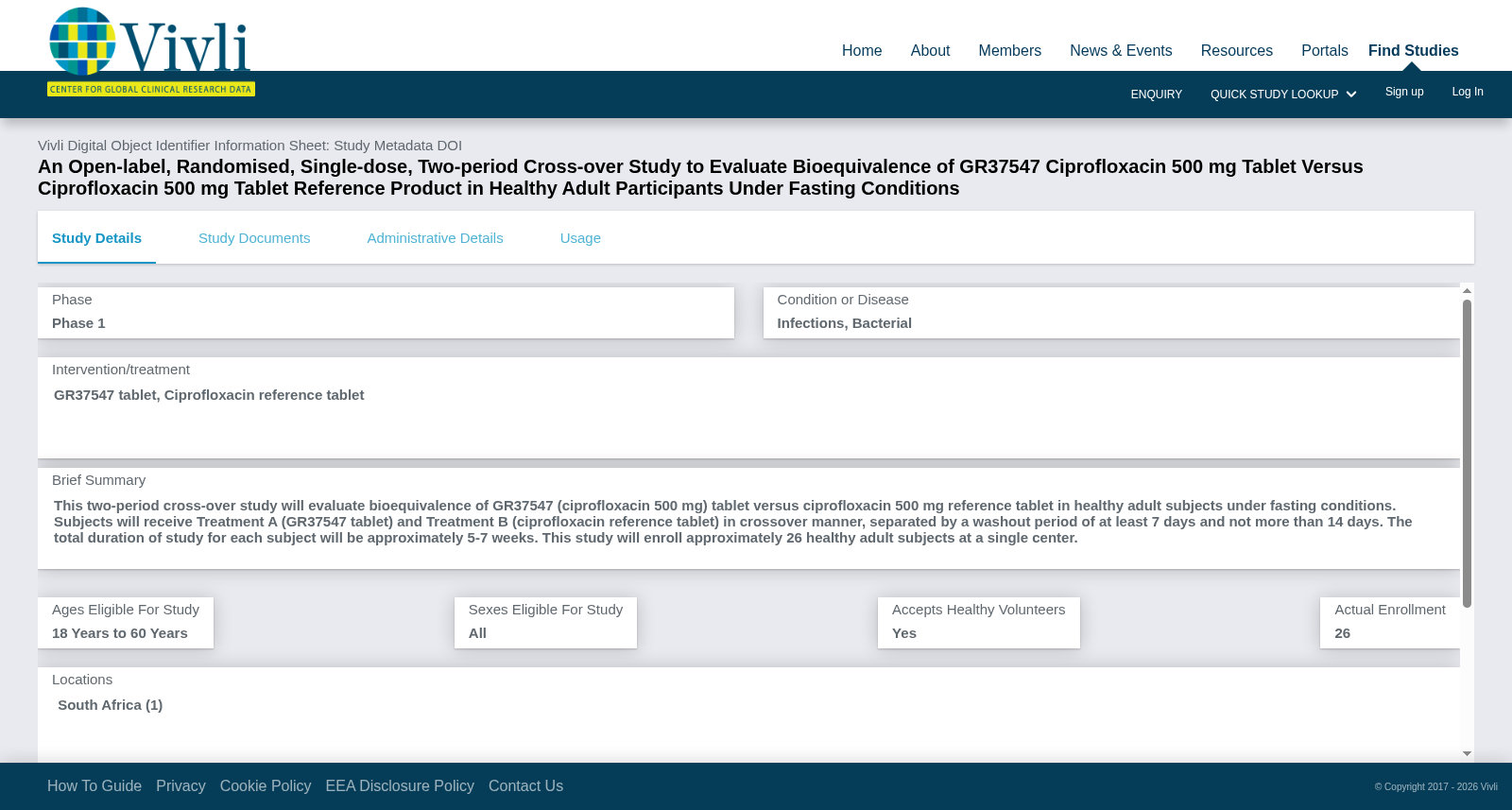The image size is (1512, 810).
Task: Click the Sign up link
Action: pos(1404,92)
